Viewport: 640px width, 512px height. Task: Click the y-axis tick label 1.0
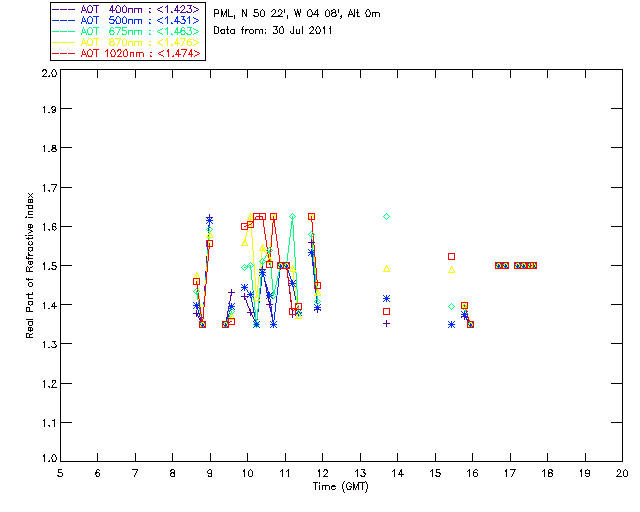[49, 458]
